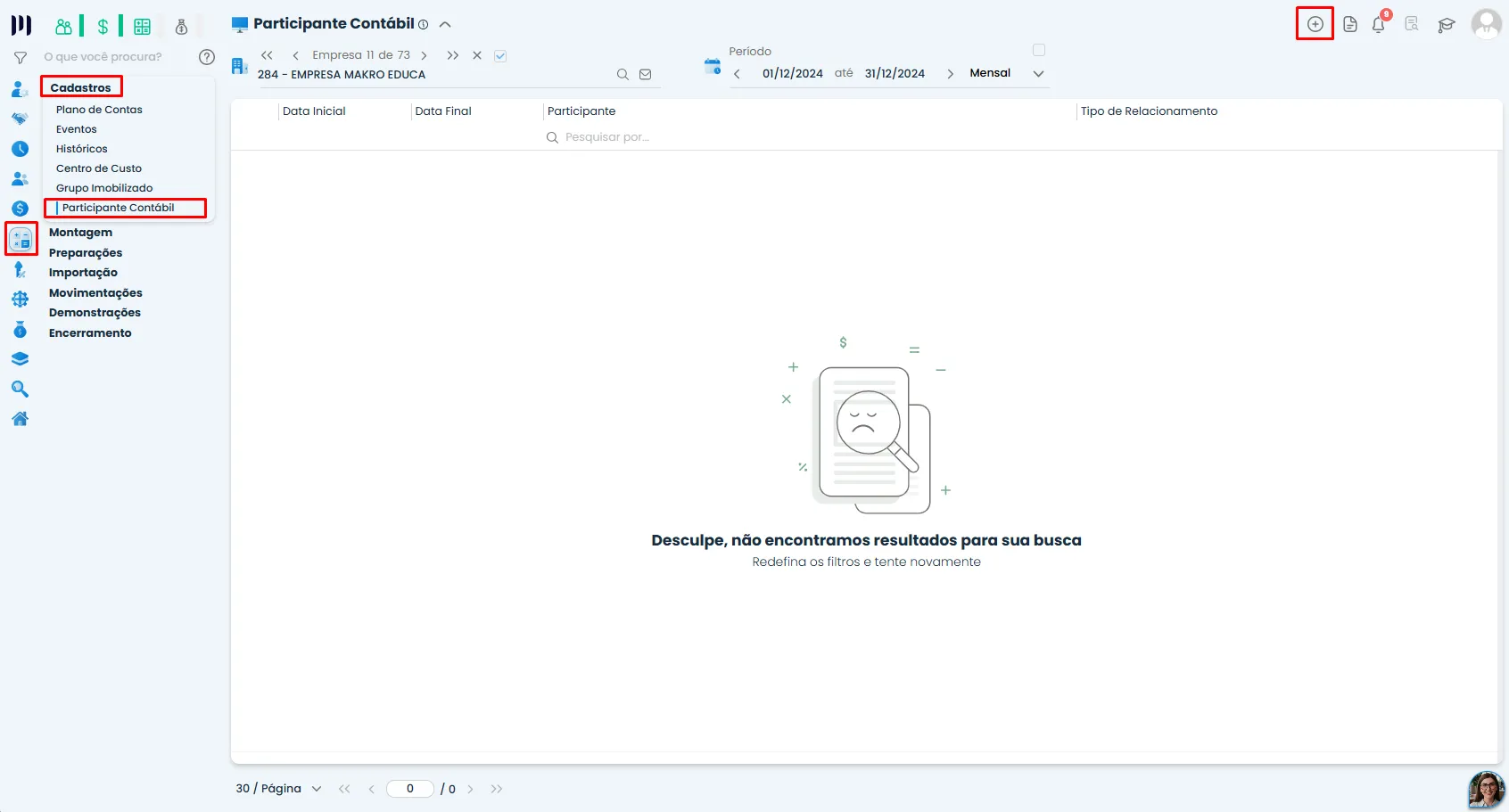Select the calculator accounting sidebar icon
The height and width of the screenshot is (812, 1509).
[21, 239]
